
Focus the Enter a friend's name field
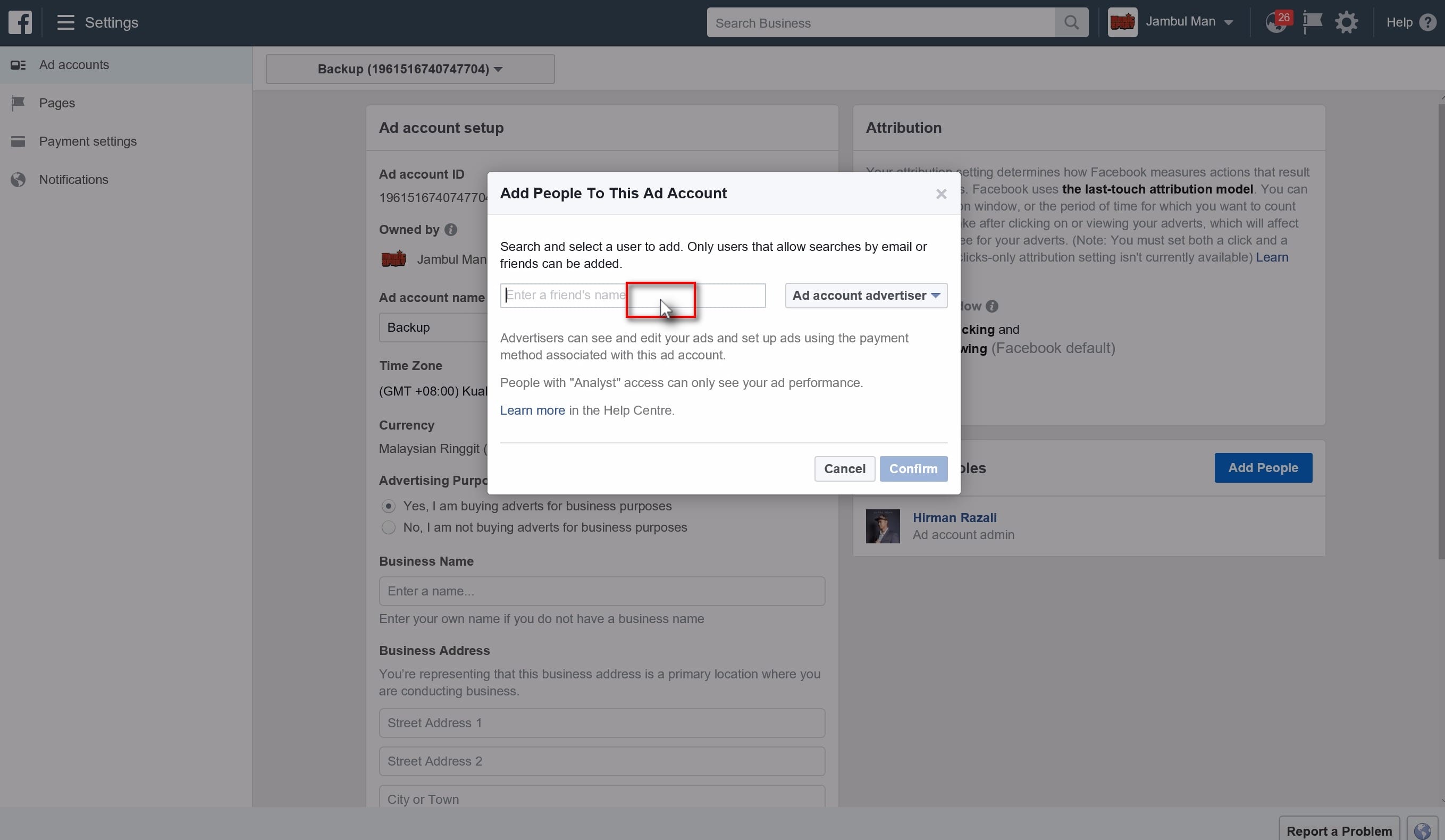pos(633,295)
